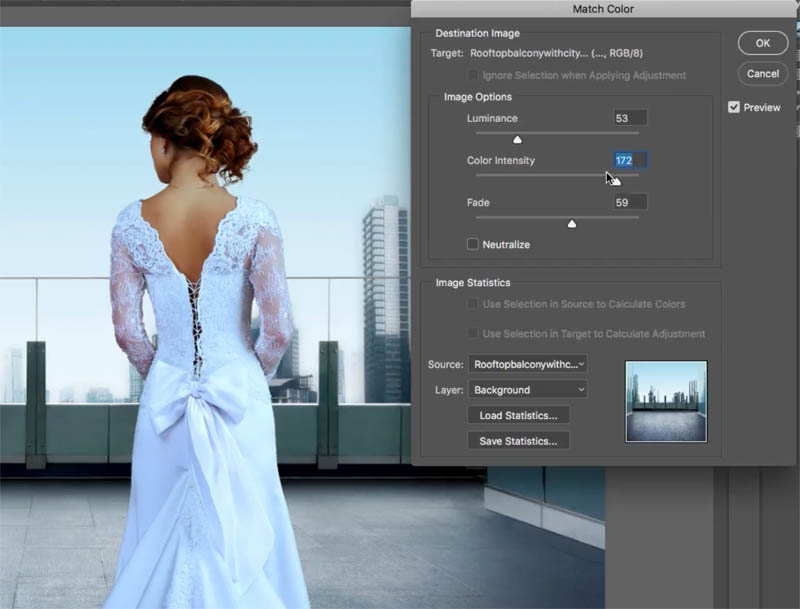The height and width of the screenshot is (609, 800).
Task: Click the Ignore Selection when Applying Adjustment checkbox
Action: point(472,75)
